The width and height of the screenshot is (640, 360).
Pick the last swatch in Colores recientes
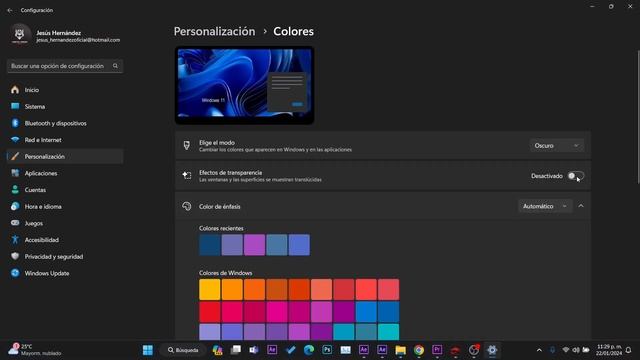click(299, 245)
